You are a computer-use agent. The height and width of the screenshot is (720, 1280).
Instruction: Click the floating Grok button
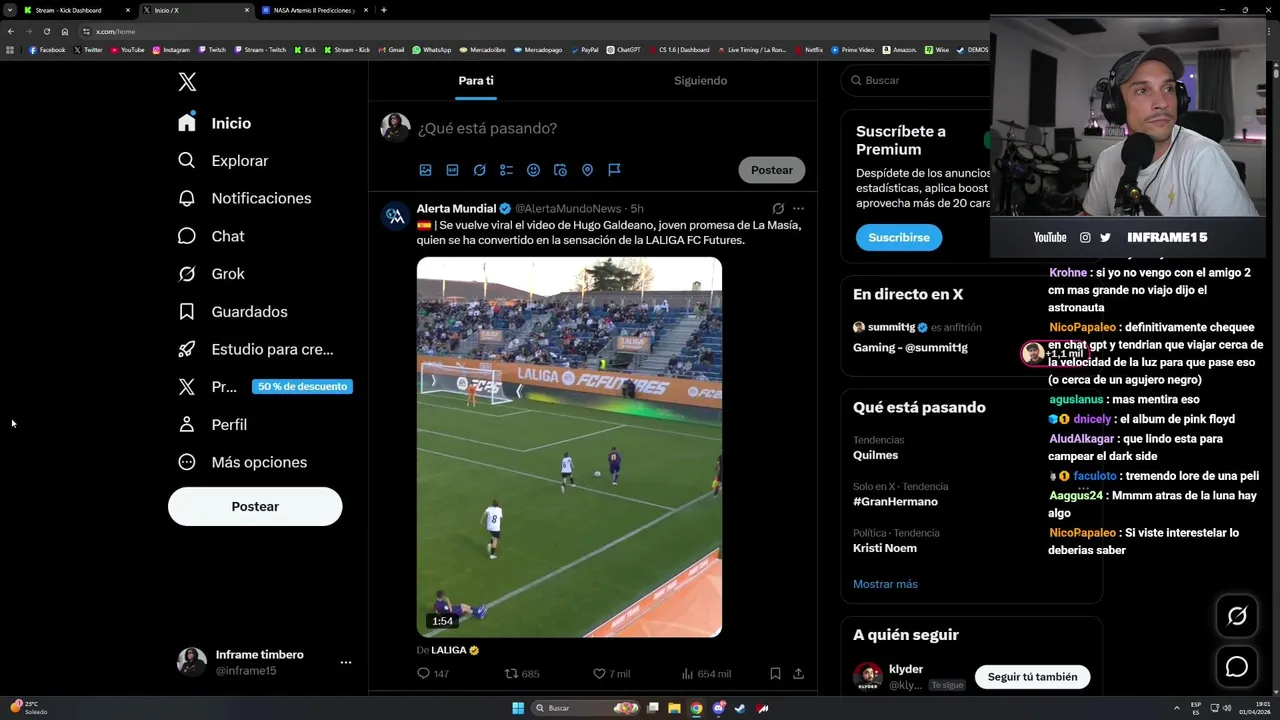1237,616
